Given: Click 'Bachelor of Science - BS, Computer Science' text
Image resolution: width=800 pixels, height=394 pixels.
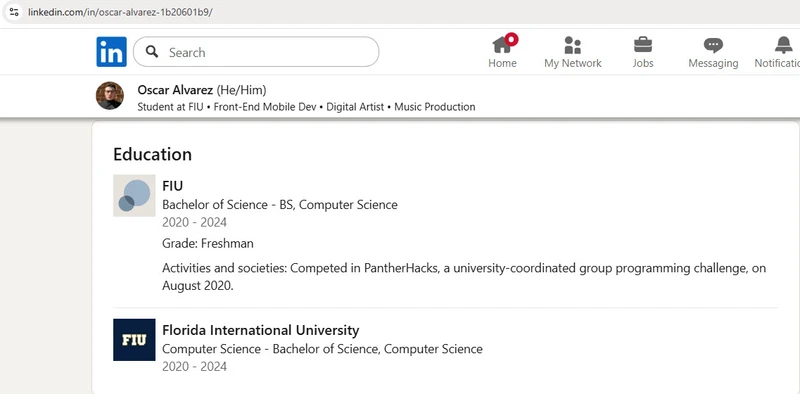Looking at the screenshot, I should coord(280,205).
